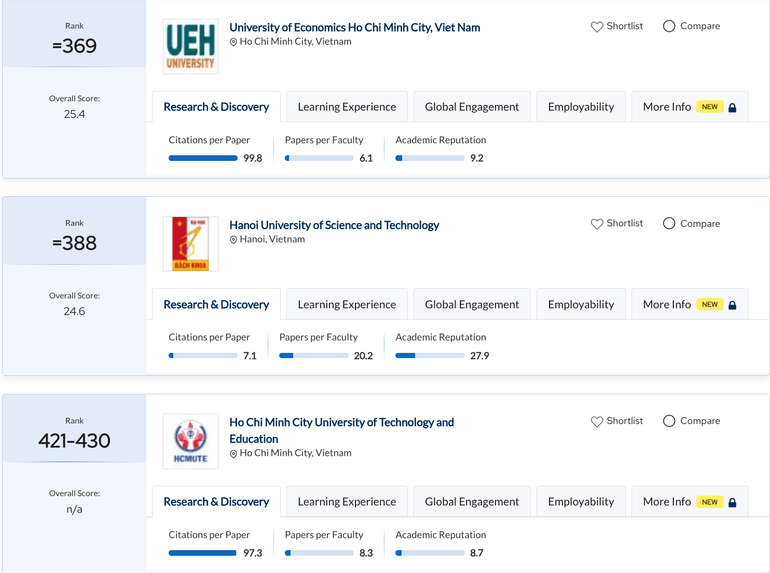This screenshot has width=770, height=573.
Task: Click location pin next to Hanoi, Vietnam
Action: (234, 240)
